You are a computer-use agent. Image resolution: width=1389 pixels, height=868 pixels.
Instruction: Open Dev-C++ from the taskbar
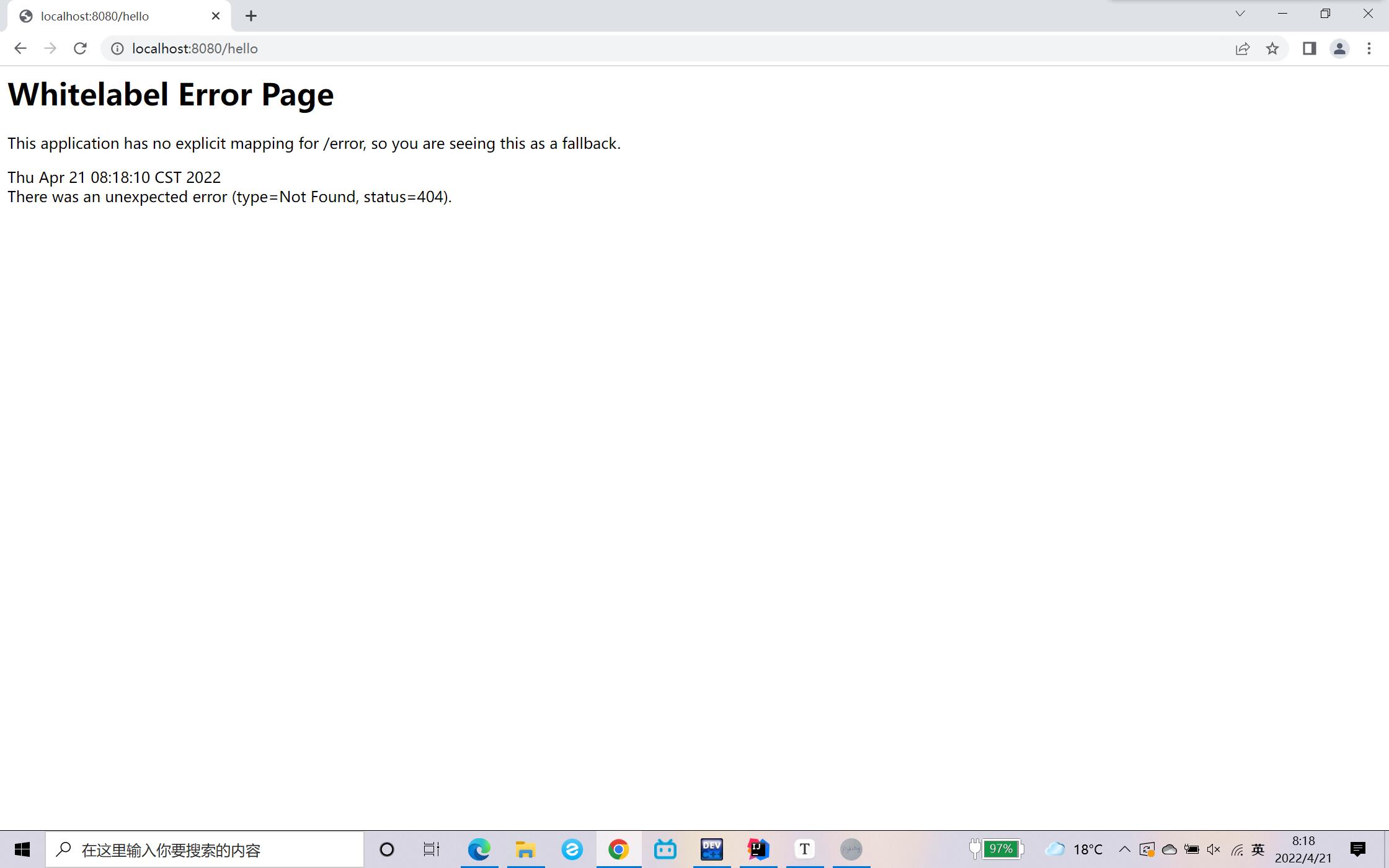711,849
